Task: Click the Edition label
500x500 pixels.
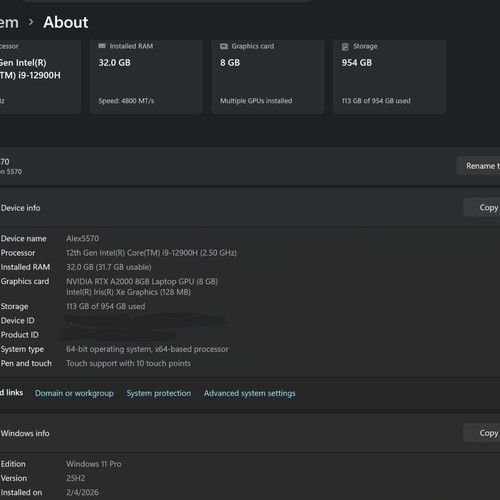Action: [x=13, y=464]
